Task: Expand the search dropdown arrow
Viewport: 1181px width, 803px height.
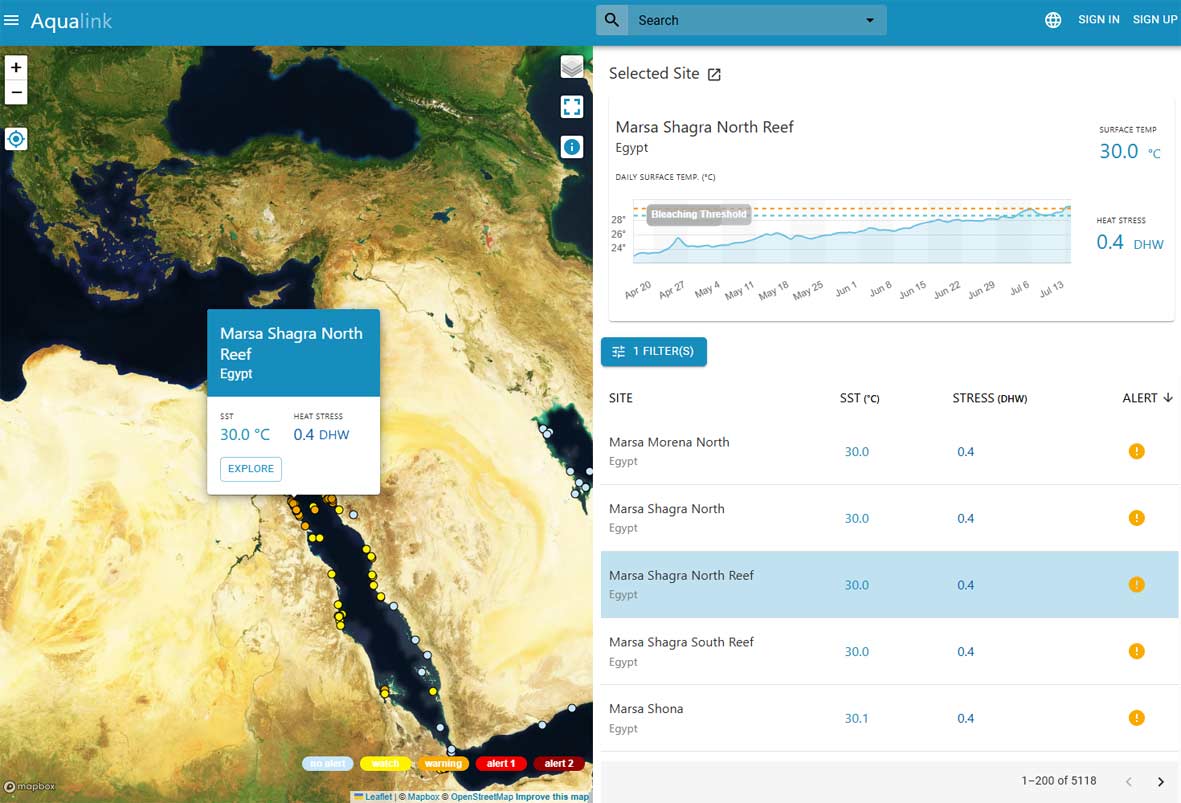Action: click(869, 20)
